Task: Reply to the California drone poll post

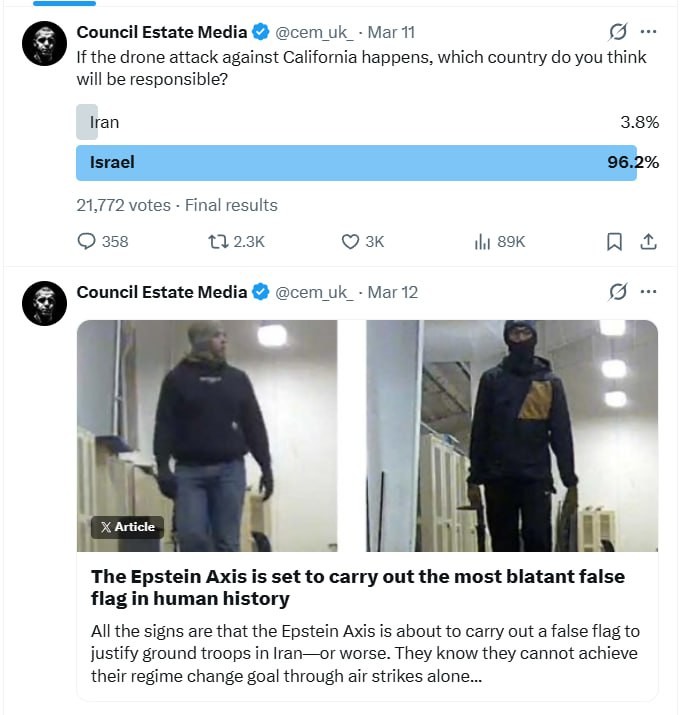Action: (x=88, y=241)
